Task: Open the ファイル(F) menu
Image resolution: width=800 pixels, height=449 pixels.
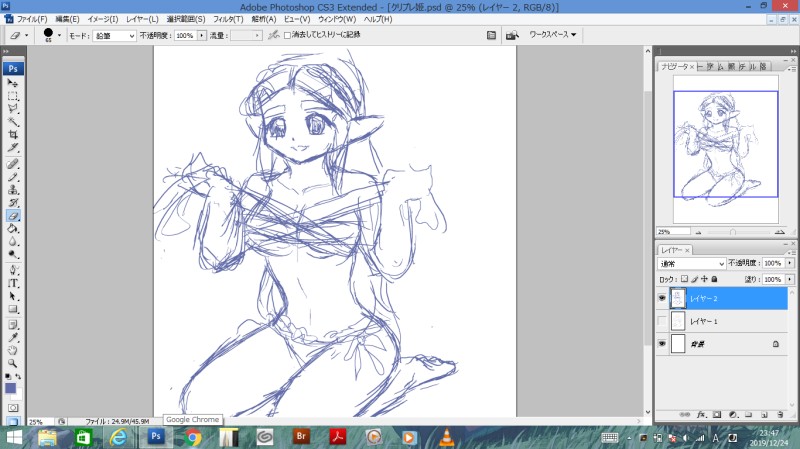Action: click(32, 19)
